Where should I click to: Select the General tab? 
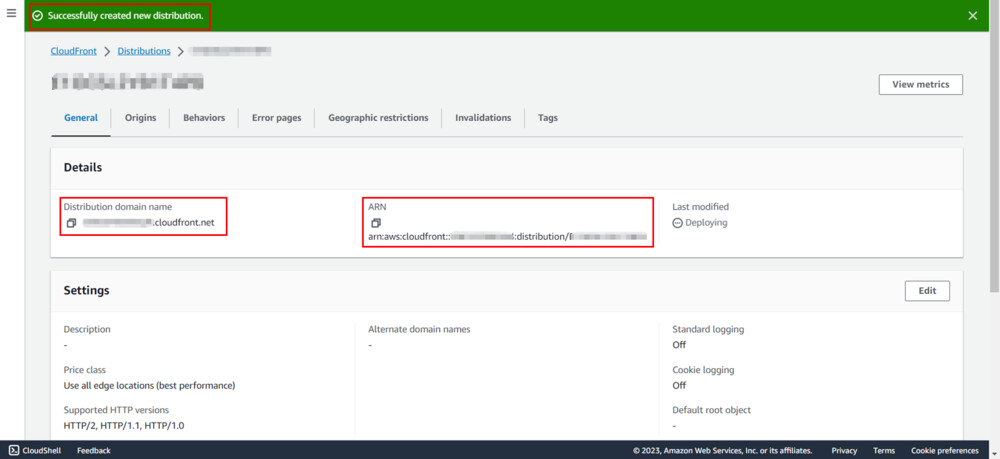coord(81,118)
